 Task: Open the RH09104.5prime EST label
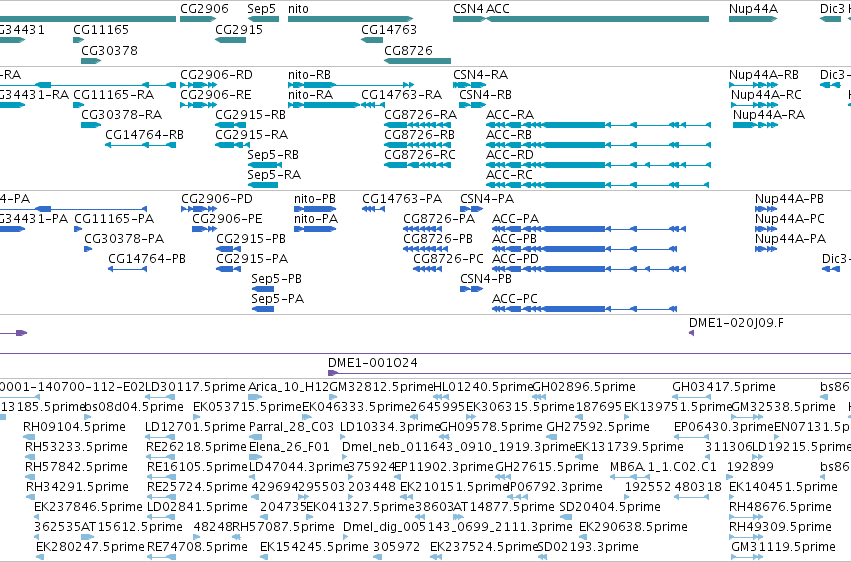[x=74, y=427]
